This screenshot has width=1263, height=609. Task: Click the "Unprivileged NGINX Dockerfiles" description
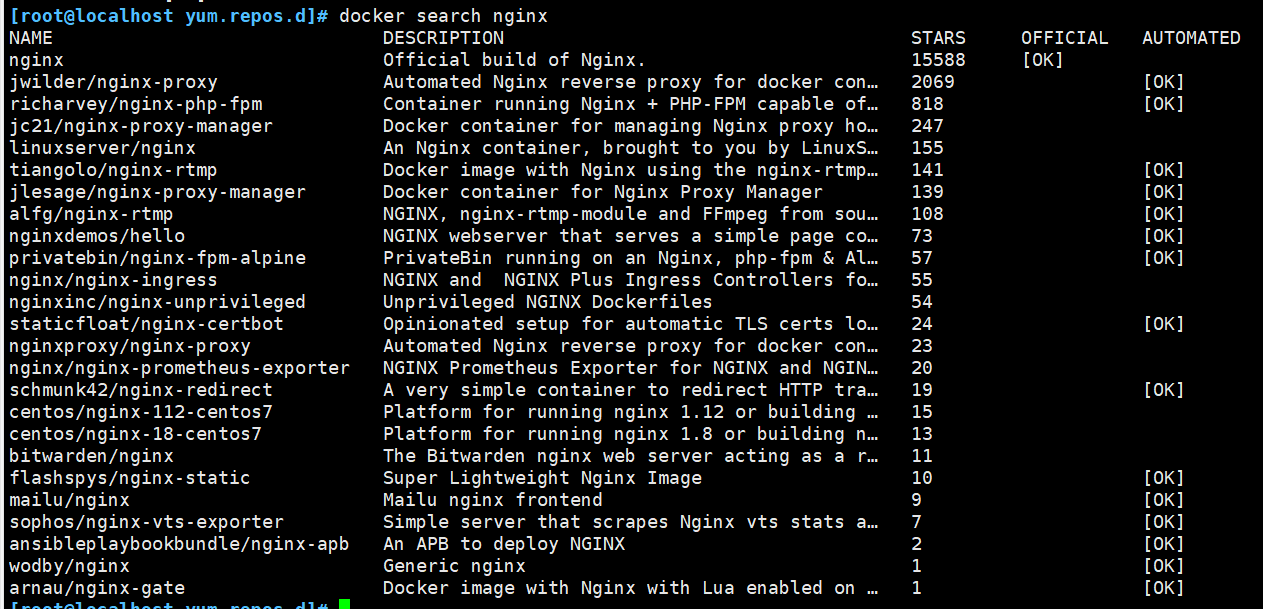click(x=547, y=302)
